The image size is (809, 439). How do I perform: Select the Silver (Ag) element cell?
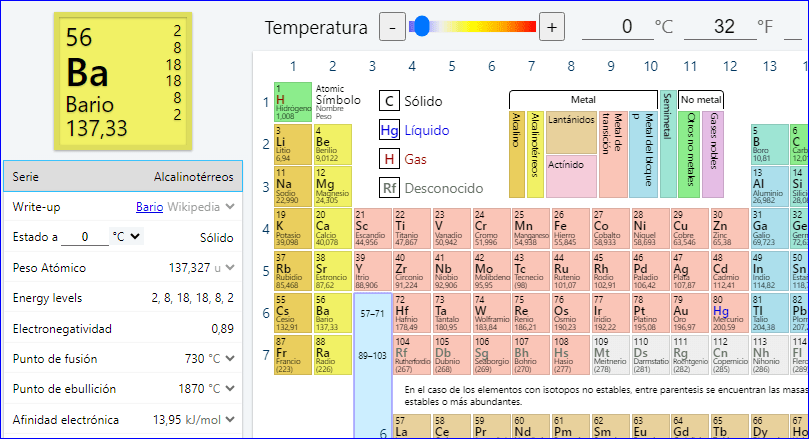[690, 270]
